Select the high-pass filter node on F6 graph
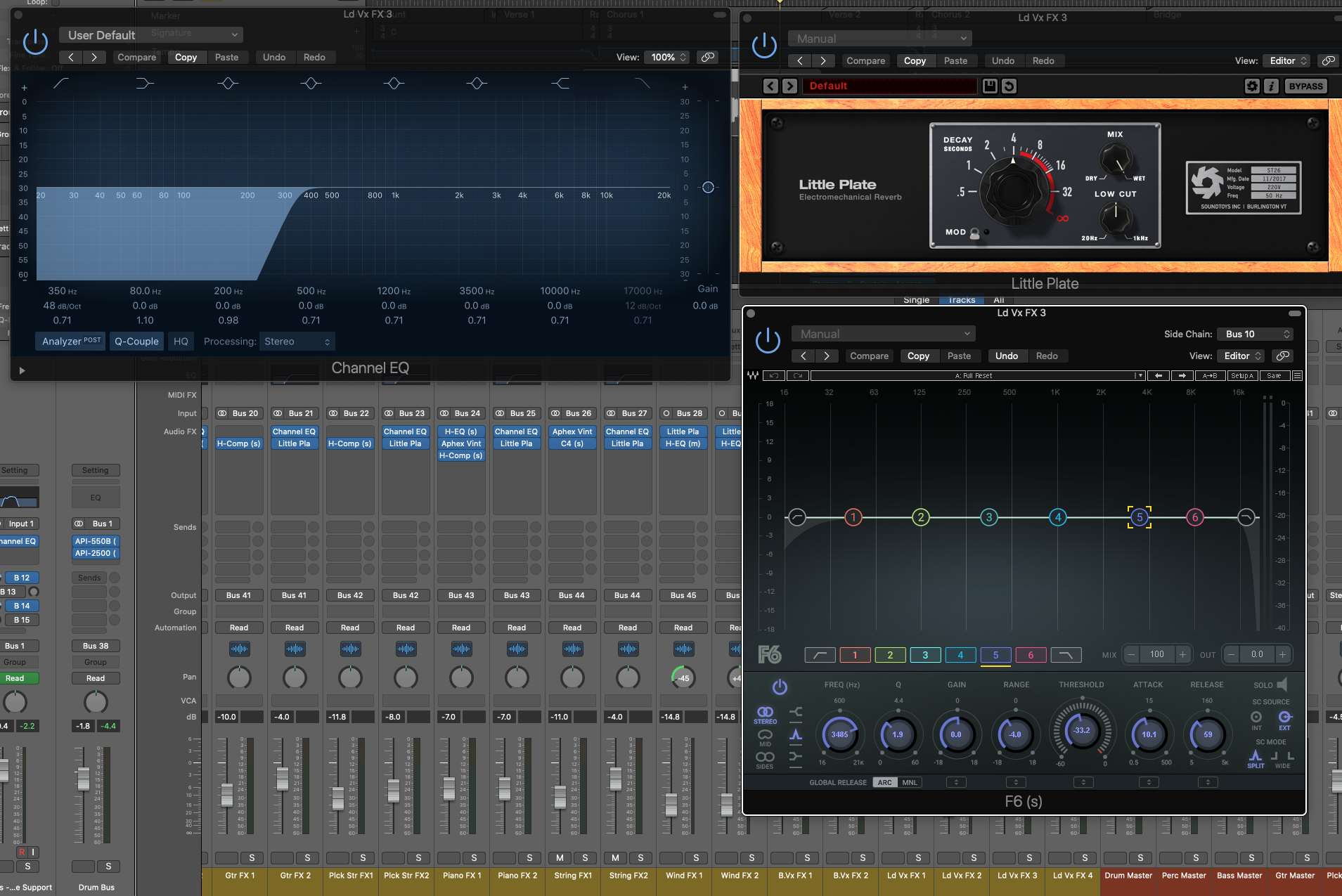Image resolution: width=1342 pixels, height=896 pixels. 796,517
